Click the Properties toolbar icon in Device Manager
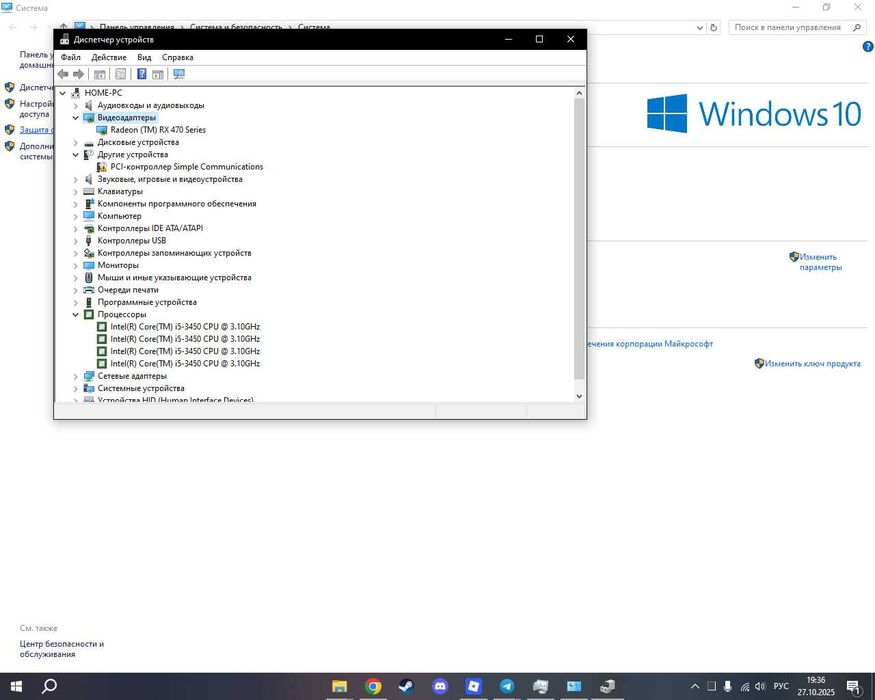Viewport: 875px width, 700px height. (121, 74)
